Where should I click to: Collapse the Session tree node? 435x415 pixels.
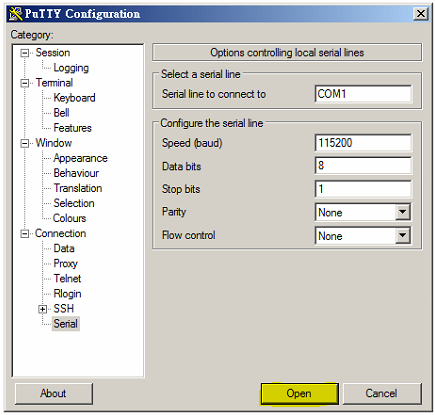pyautogui.click(x=24, y=53)
